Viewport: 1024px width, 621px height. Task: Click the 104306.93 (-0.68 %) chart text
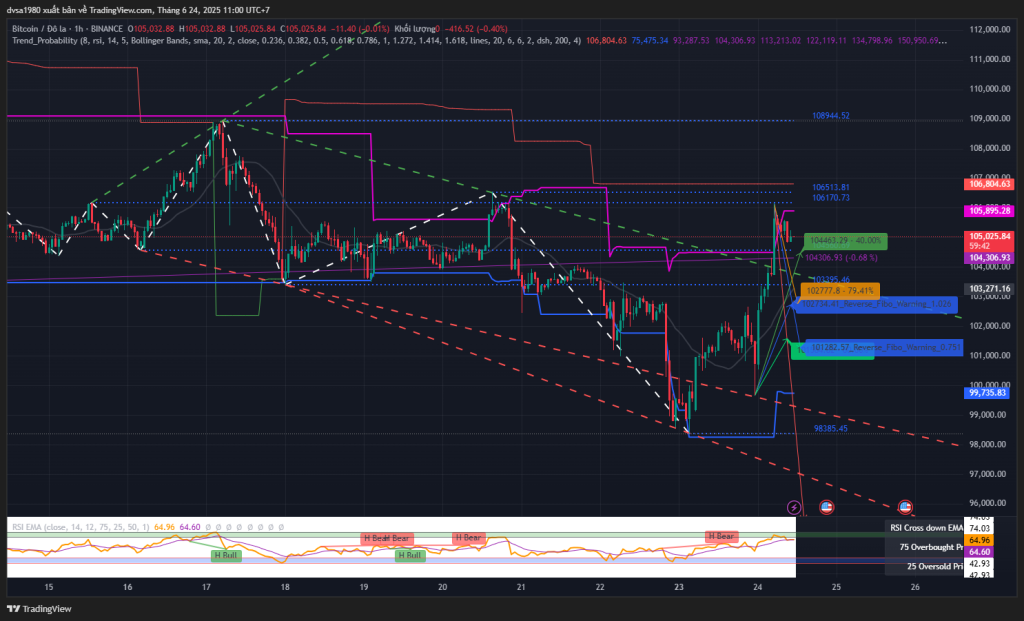(x=841, y=258)
